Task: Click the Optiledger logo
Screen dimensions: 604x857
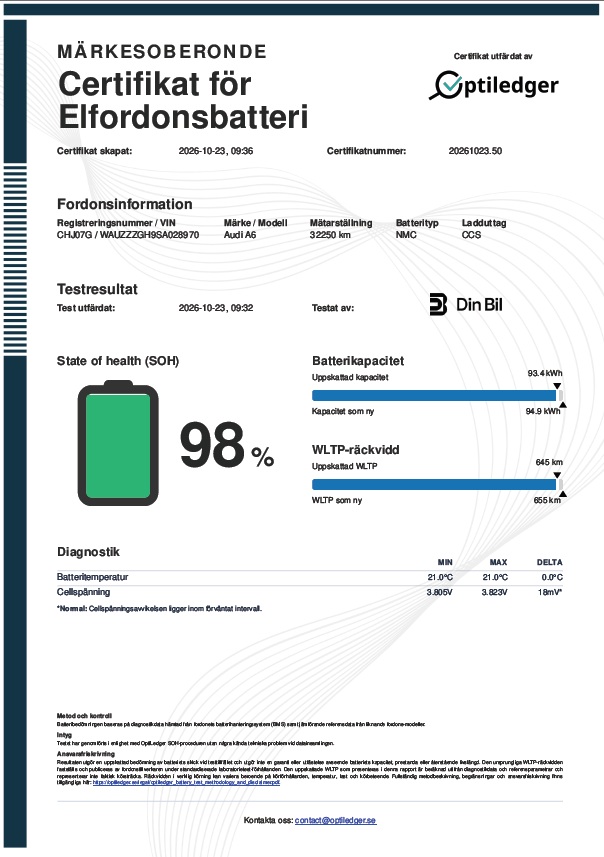Action: (494, 85)
